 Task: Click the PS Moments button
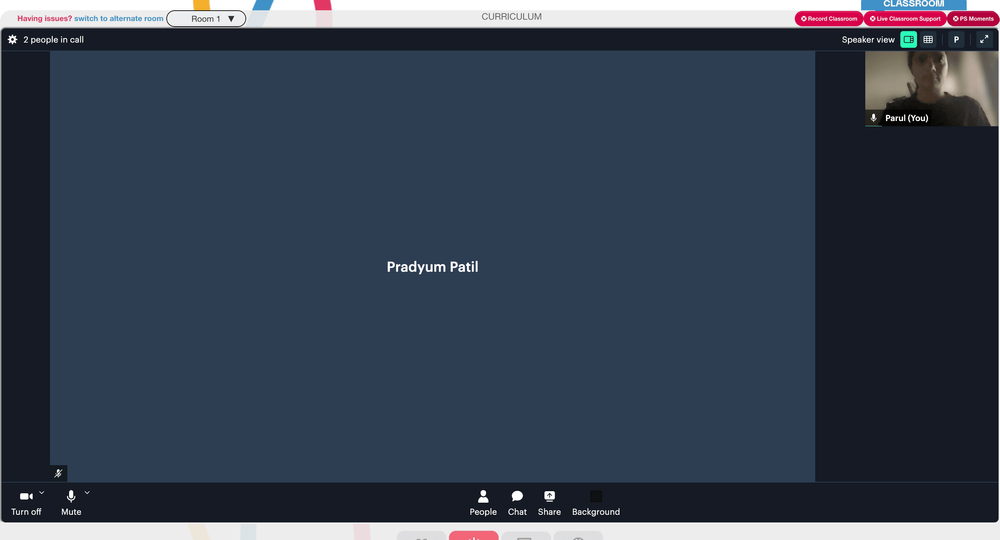coord(973,18)
